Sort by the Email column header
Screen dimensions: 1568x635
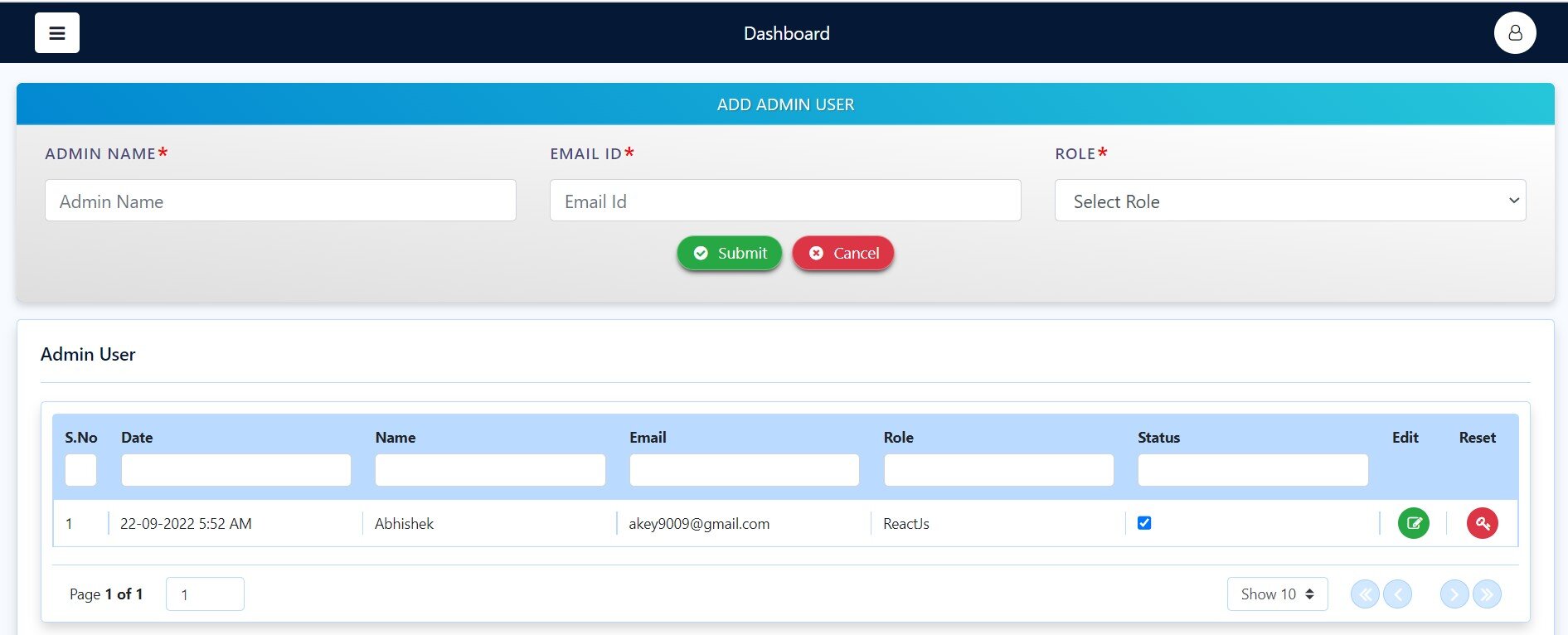click(648, 438)
